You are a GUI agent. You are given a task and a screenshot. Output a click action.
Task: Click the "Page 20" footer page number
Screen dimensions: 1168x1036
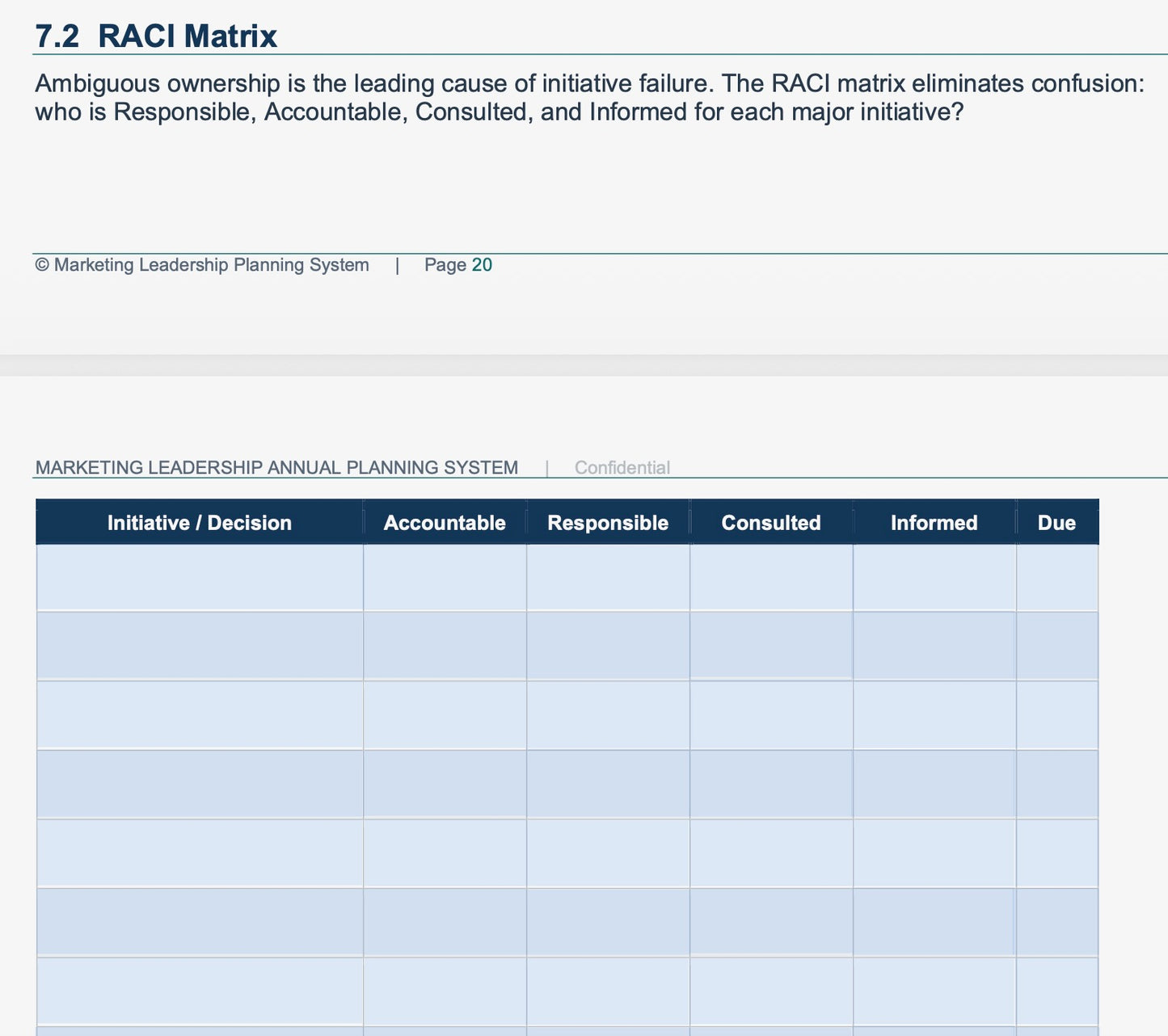click(x=458, y=265)
